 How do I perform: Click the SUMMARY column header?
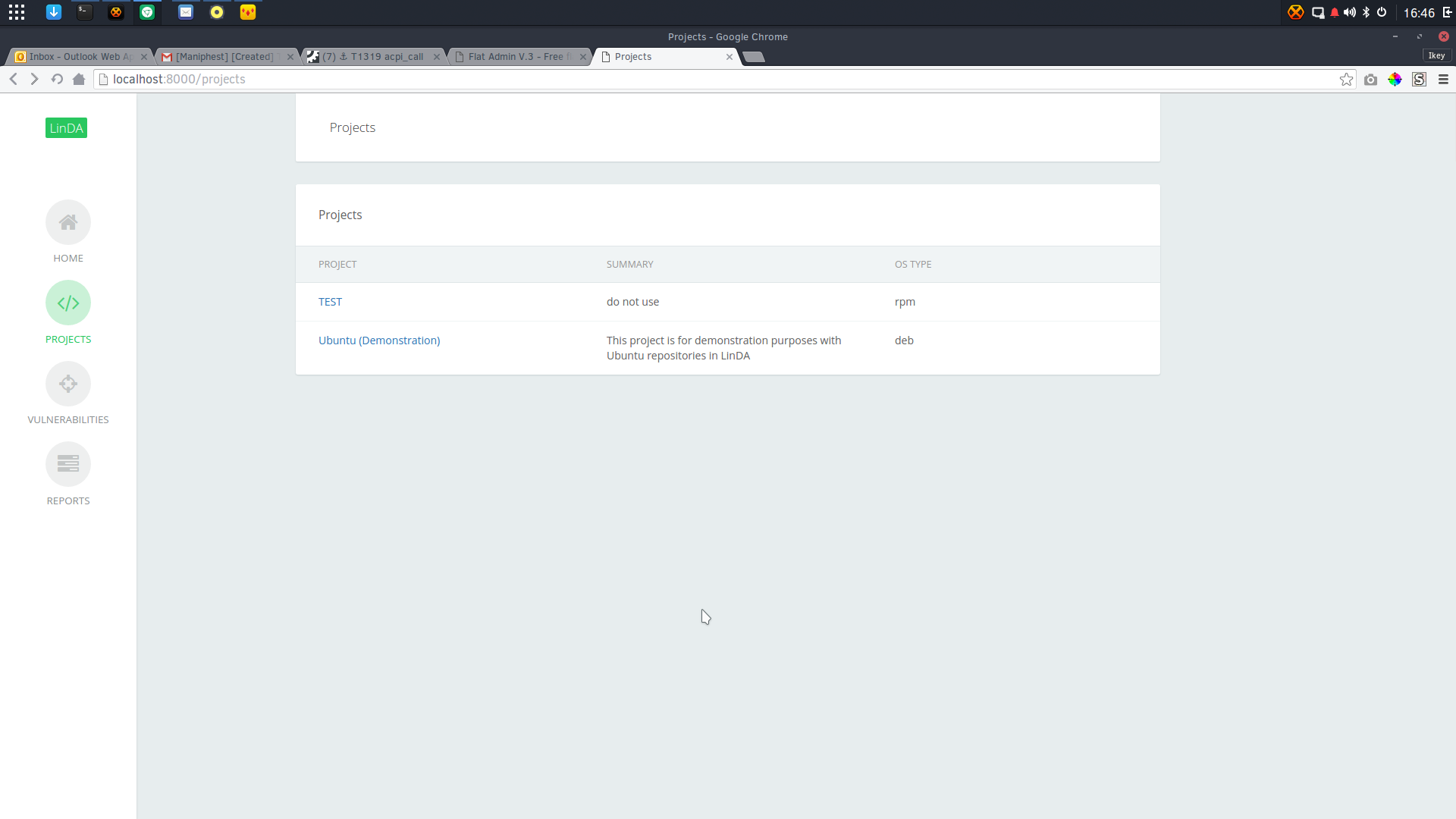629,265
